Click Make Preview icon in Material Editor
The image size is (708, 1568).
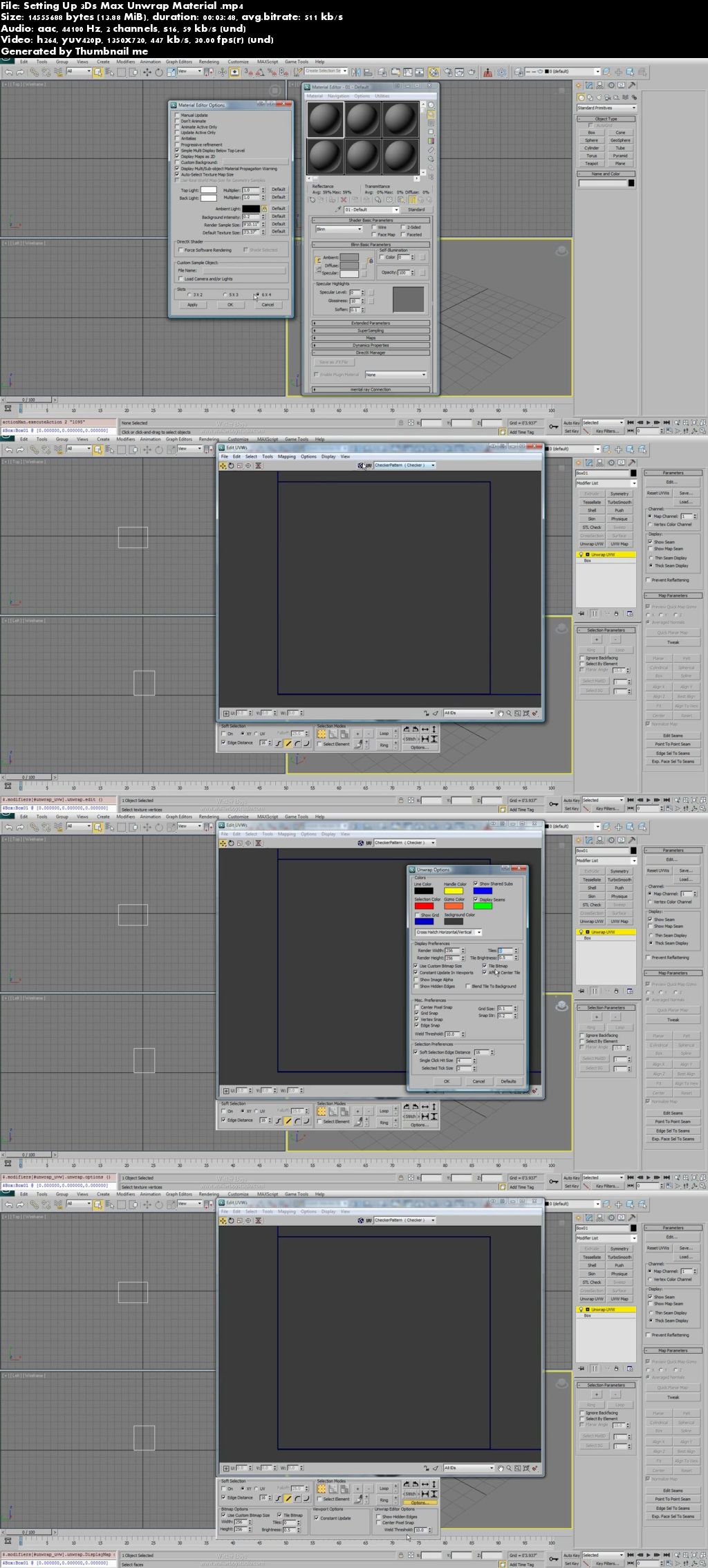431,150
